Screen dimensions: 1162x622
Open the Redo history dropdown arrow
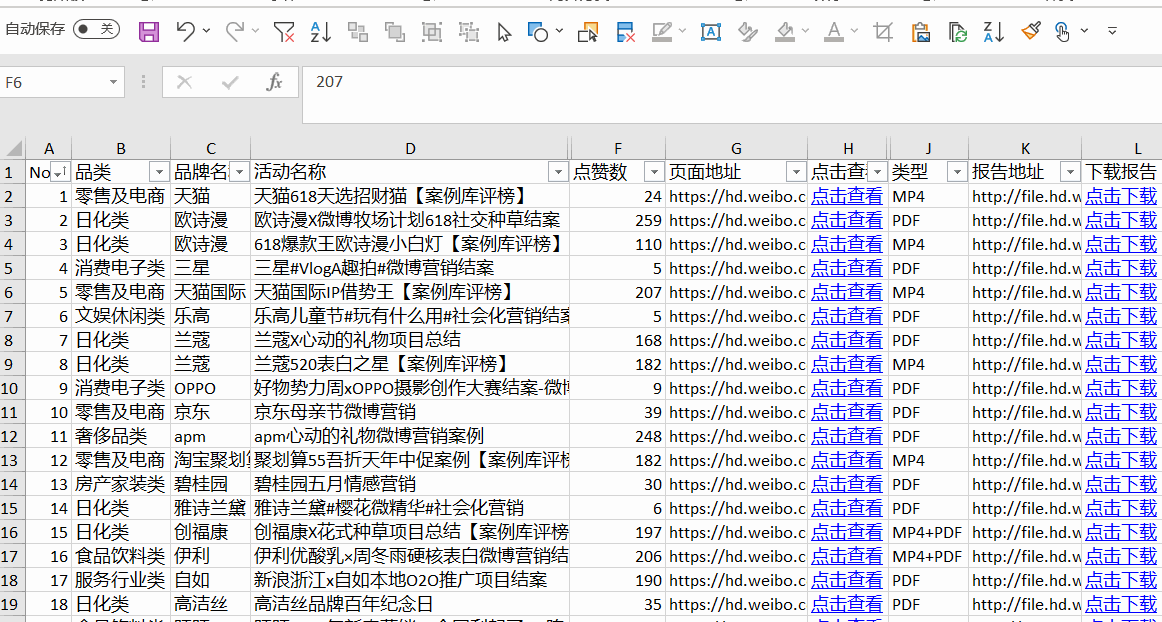coord(256,31)
